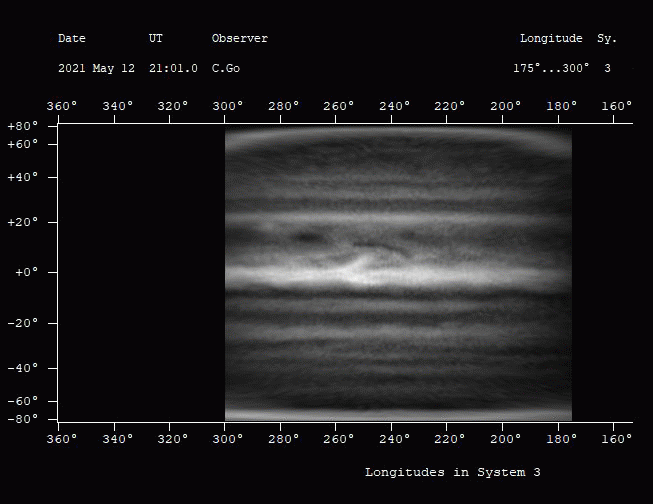Image resolution: width=653 pixels, height=504 pixels.
Task: Click the "-60°" latitude label
Action: click(x=23, y=401)
